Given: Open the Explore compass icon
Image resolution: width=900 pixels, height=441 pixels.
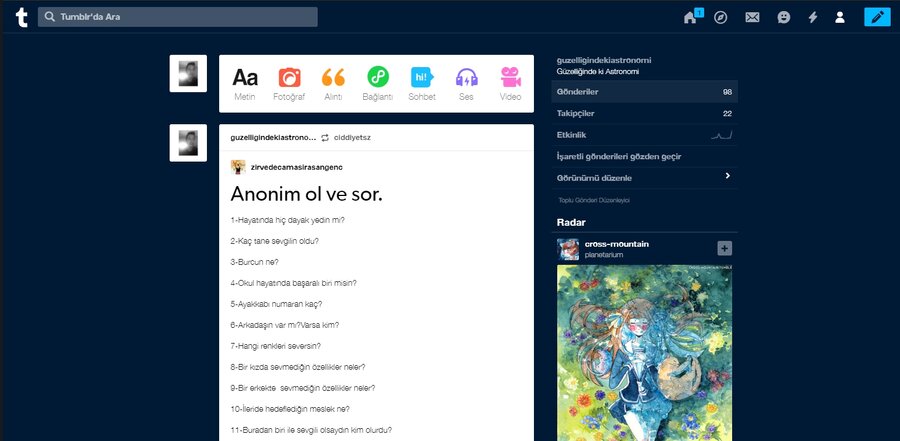Looking at the screenshot, I should 720,17.
